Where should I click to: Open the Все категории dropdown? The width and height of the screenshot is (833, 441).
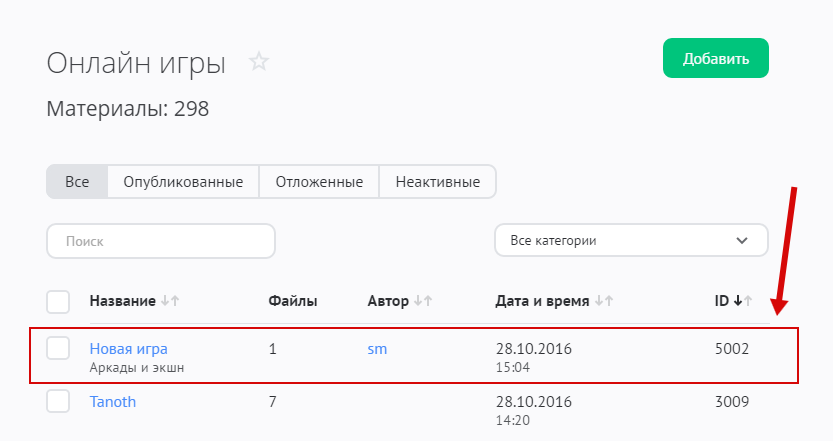pyautogui.click(x=630, y=241)
